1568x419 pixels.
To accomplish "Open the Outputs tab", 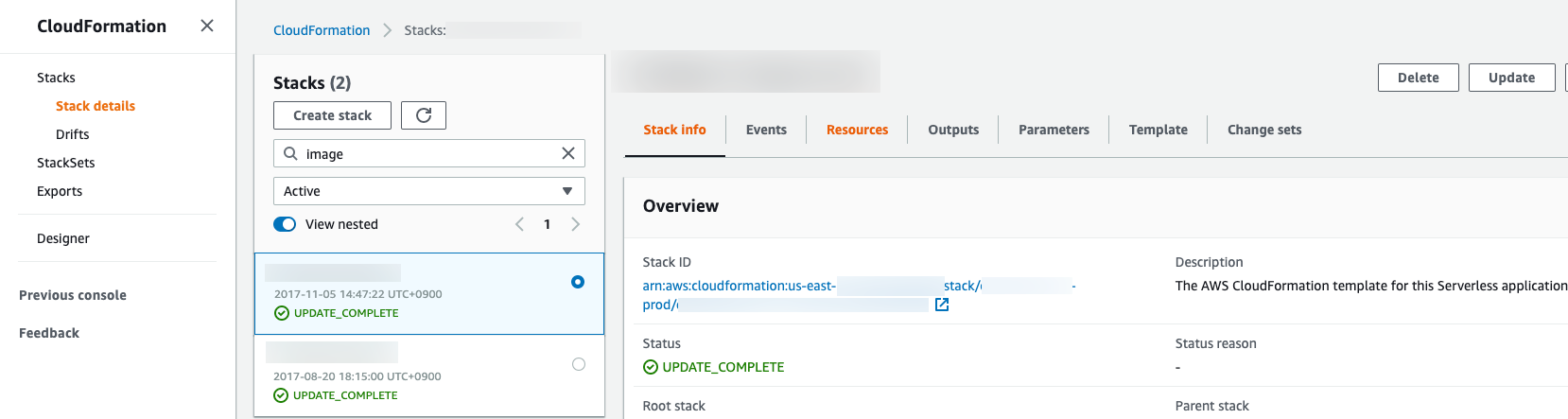I will pyautogui.click(x=953, y=130).
